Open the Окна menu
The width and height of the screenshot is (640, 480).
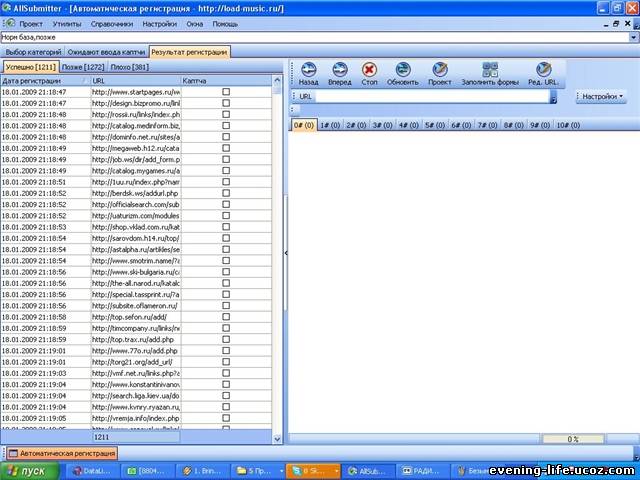(195, 24)
